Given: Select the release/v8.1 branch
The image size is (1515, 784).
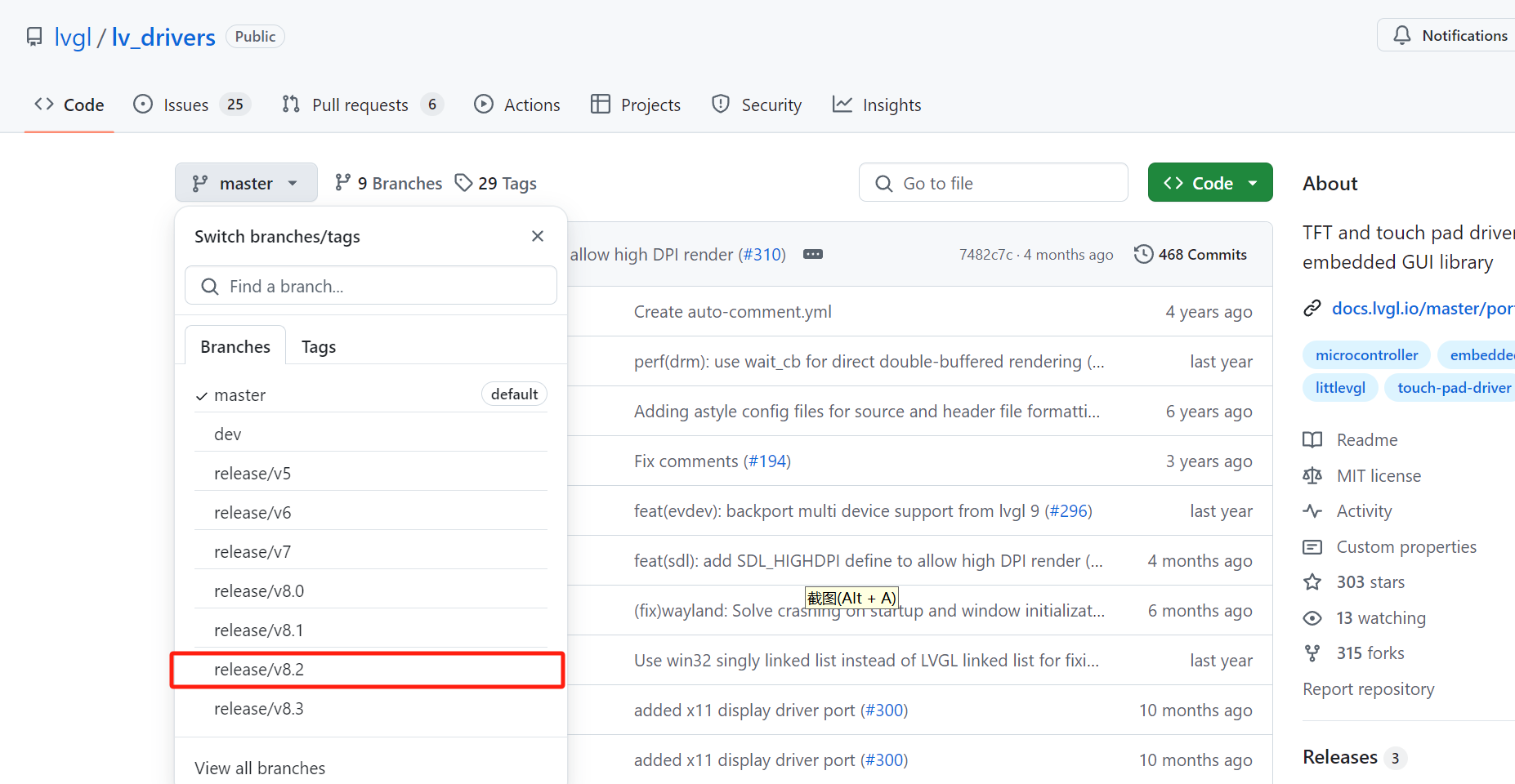Looking at the screenshot, I should pyautogui.click(x=370, y=630).
